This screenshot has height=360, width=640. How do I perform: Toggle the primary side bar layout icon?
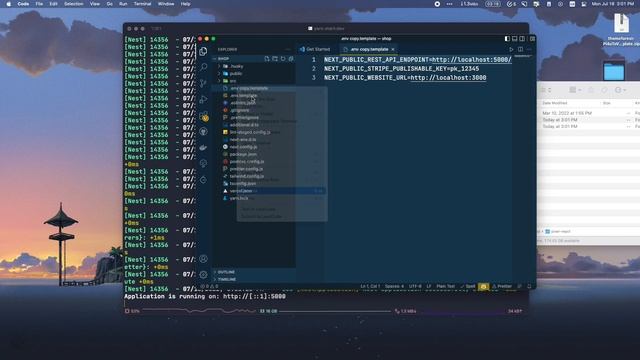(x=507, y=39)
